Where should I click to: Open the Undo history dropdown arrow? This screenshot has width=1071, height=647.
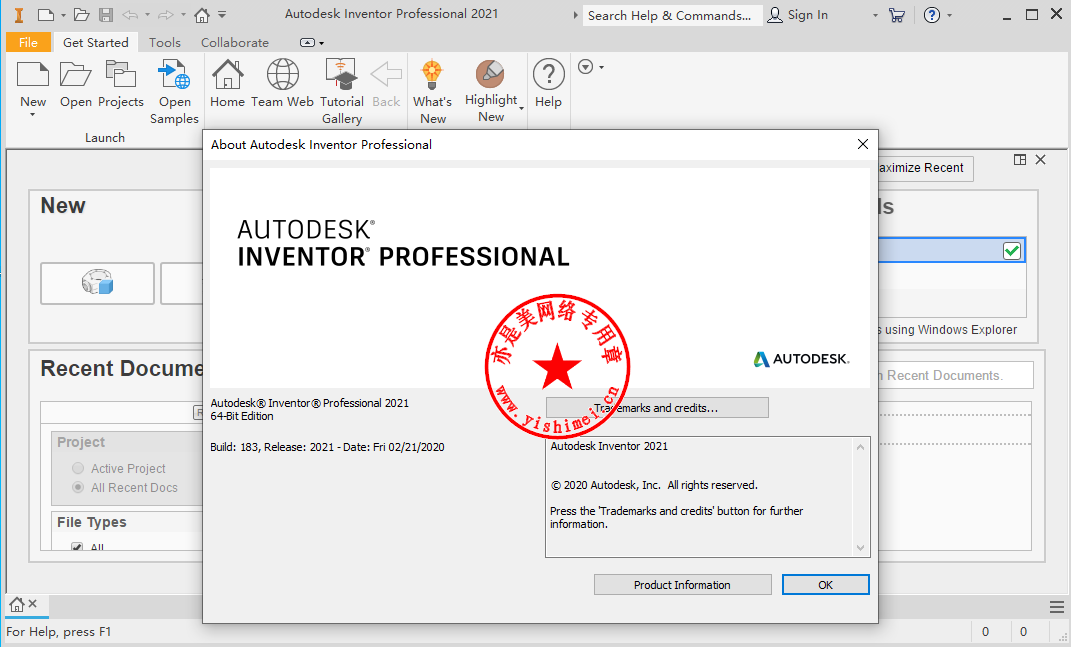point(147,15)
